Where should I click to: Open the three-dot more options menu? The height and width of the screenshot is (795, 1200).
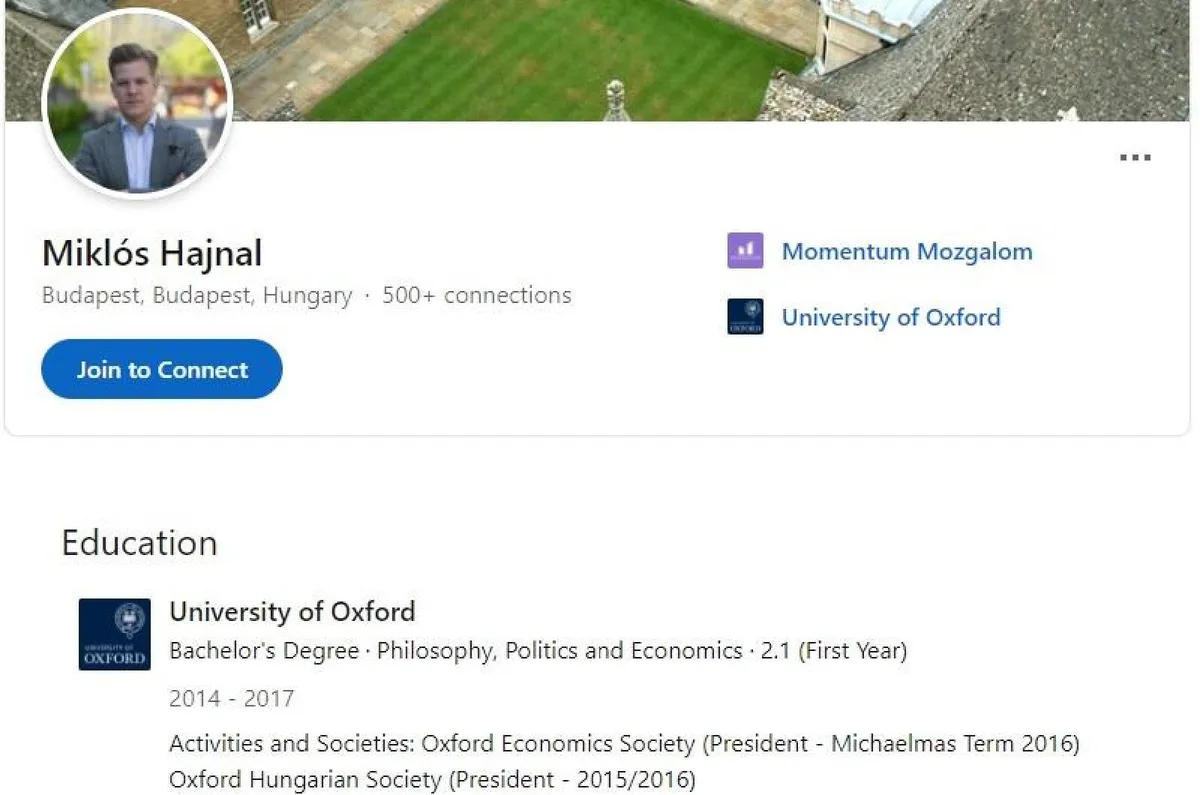click(1135, 157)
